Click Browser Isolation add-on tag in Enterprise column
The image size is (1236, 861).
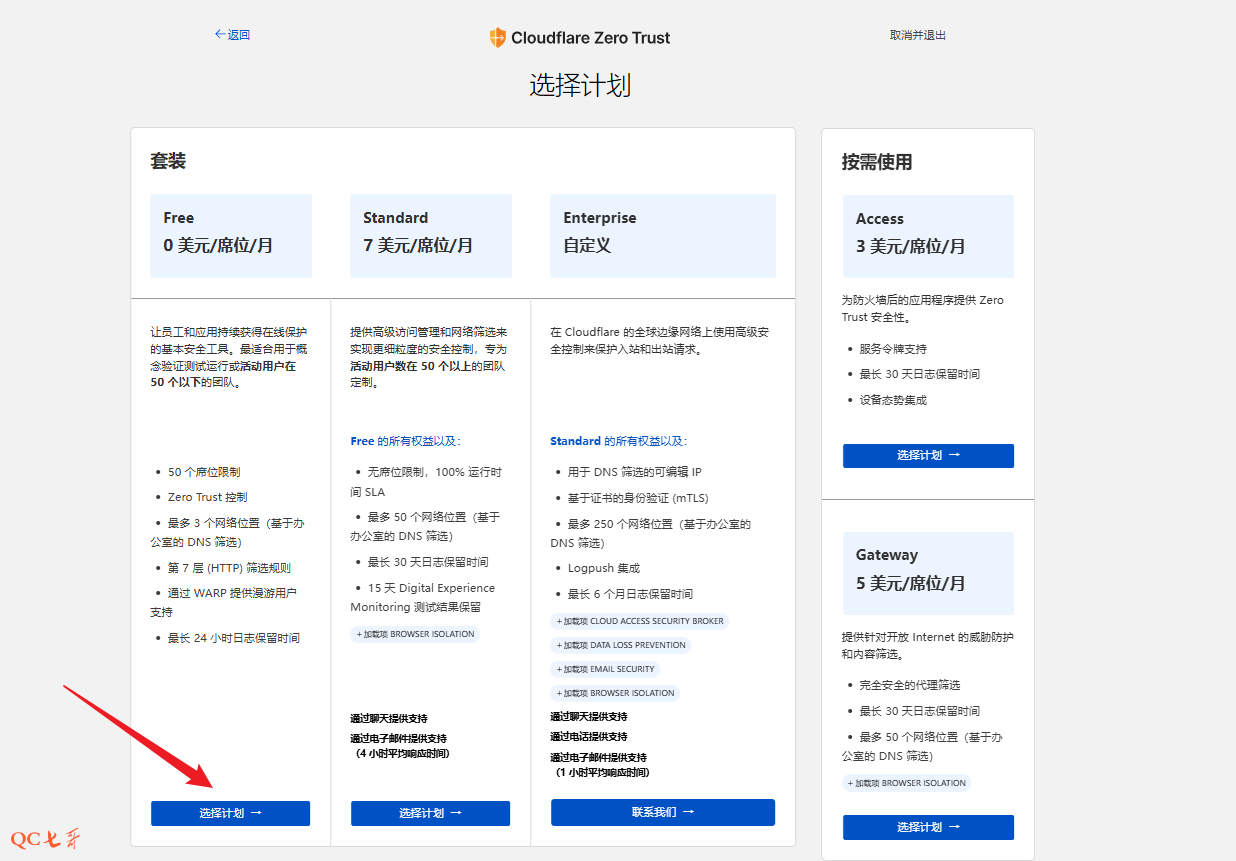(615, 693)
